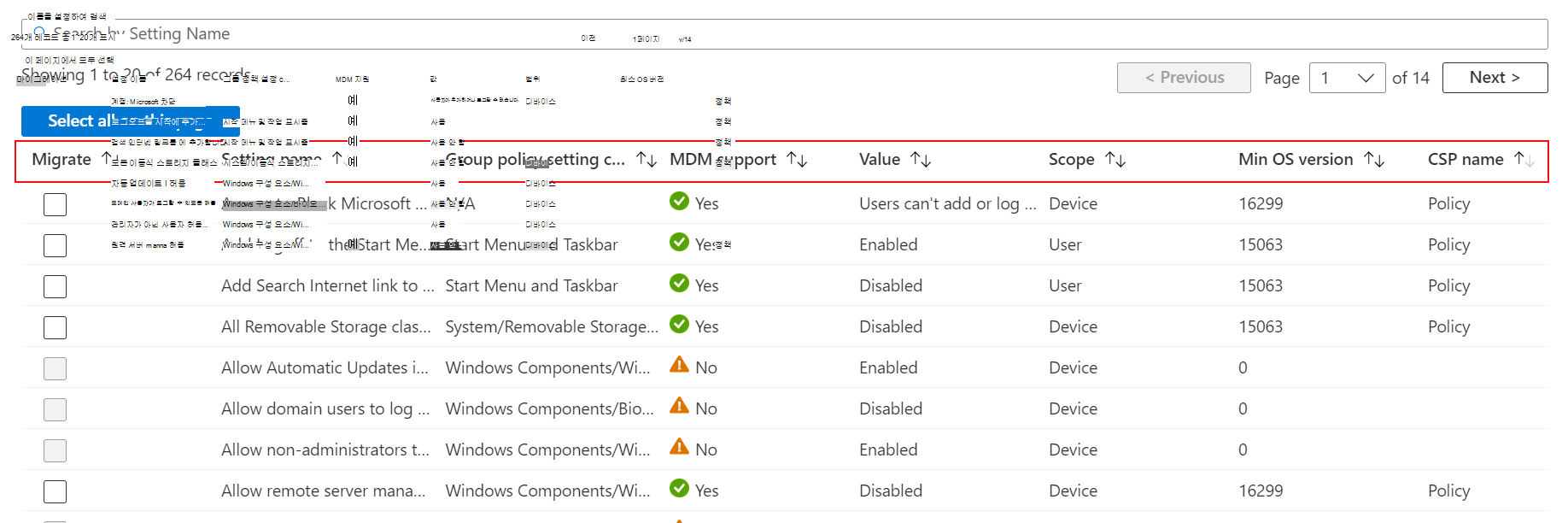The width and height of the screenshot is (1568, 523).
Task: Sort by MDM support column arrows
Action: tap(797, 160)
